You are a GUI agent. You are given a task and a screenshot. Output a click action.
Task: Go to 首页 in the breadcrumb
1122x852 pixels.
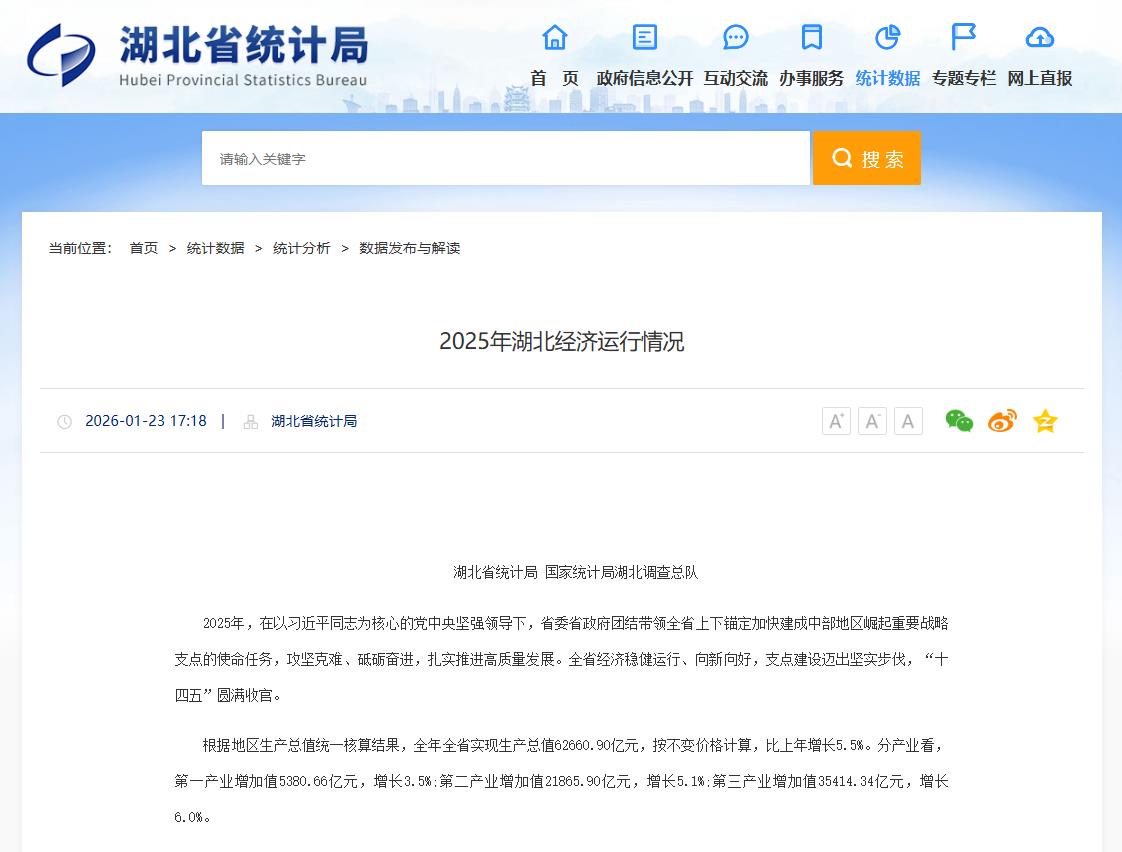(x=143, y=248)
